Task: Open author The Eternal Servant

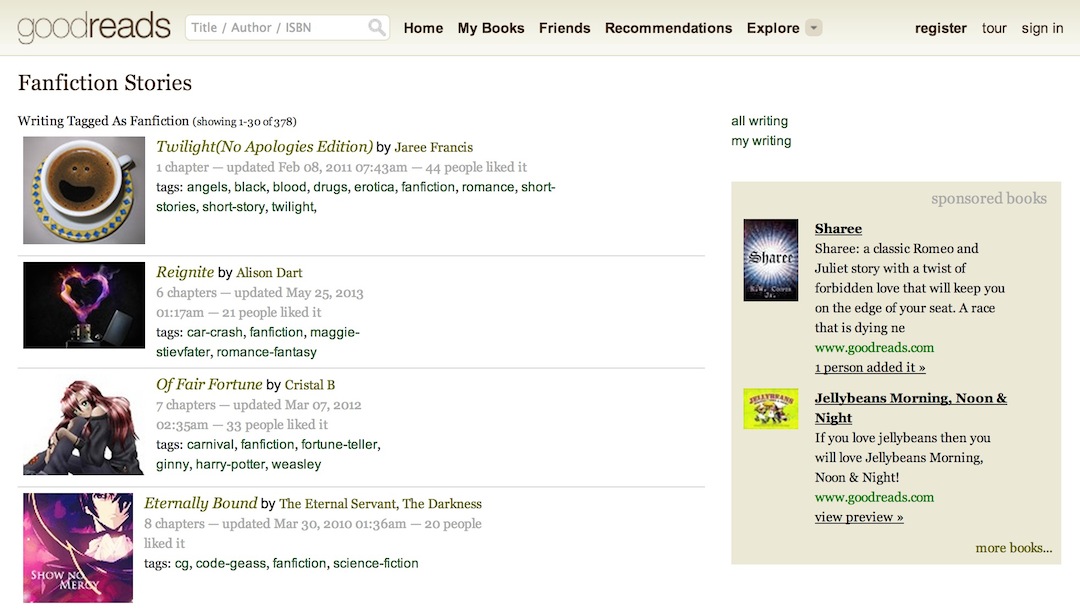Action: [338, 504]
